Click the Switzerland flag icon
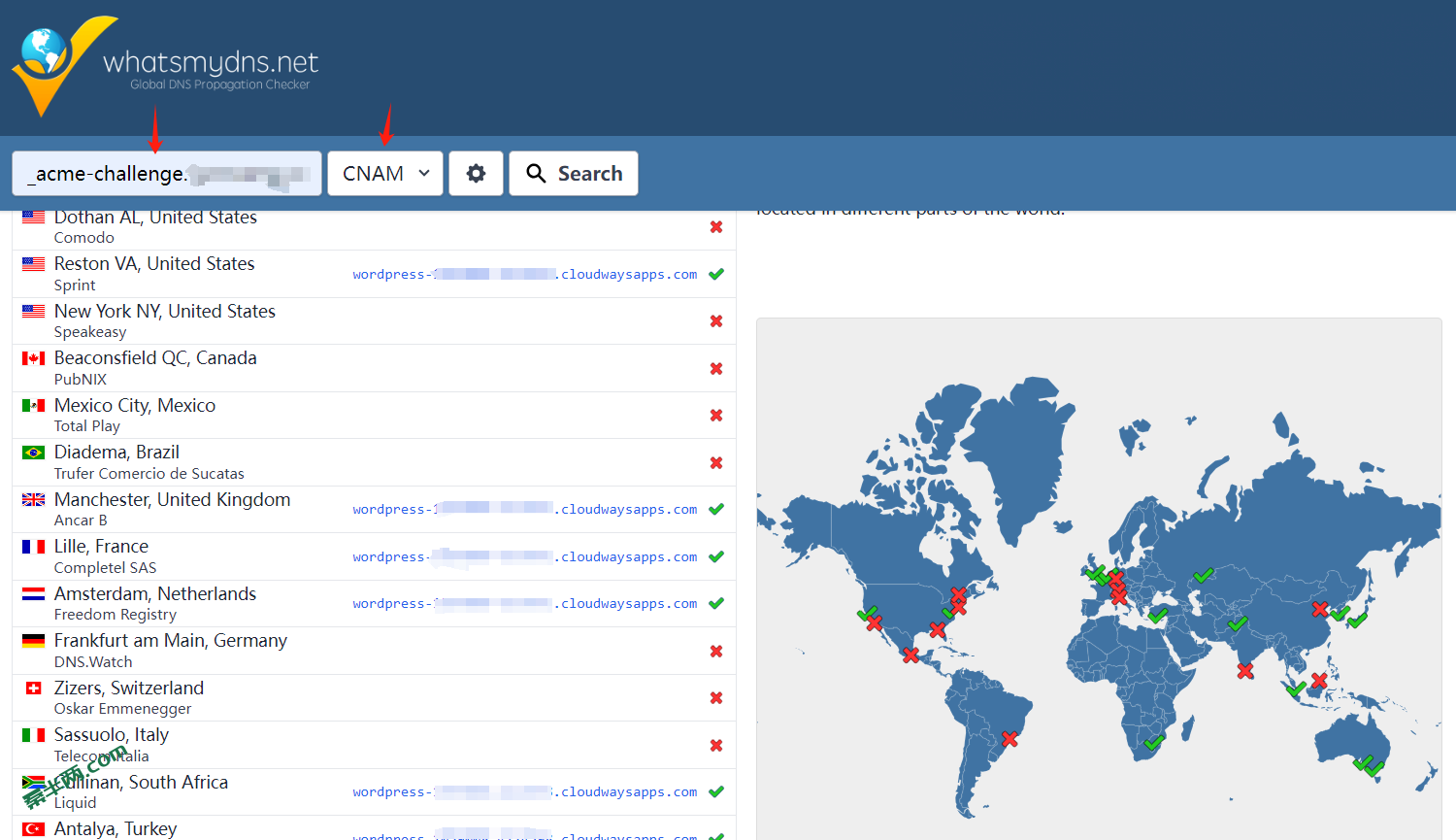Image resolution: width=1456 pixels, height=840 pixels. 33,688
